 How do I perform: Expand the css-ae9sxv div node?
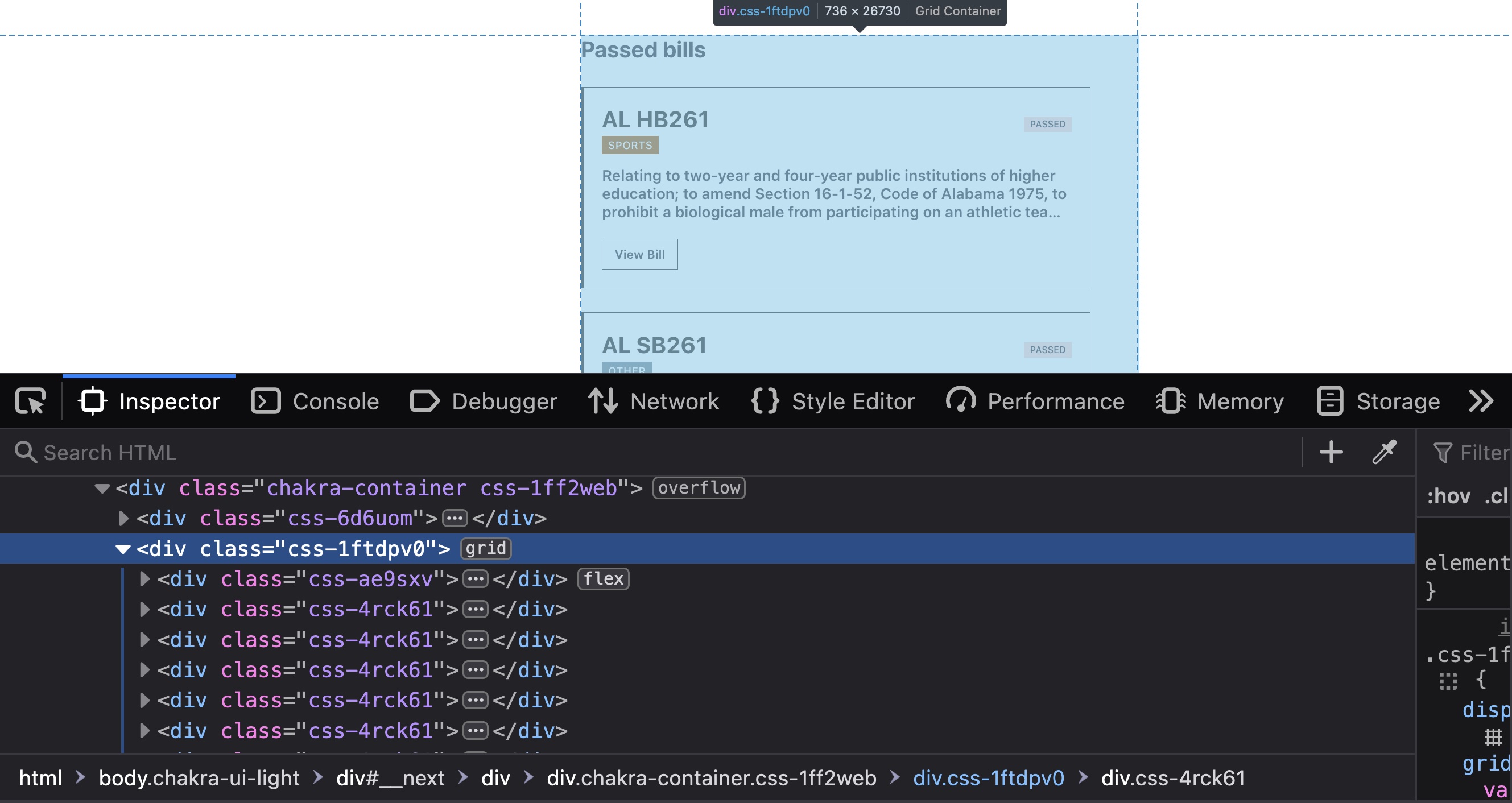coord(144,580)
